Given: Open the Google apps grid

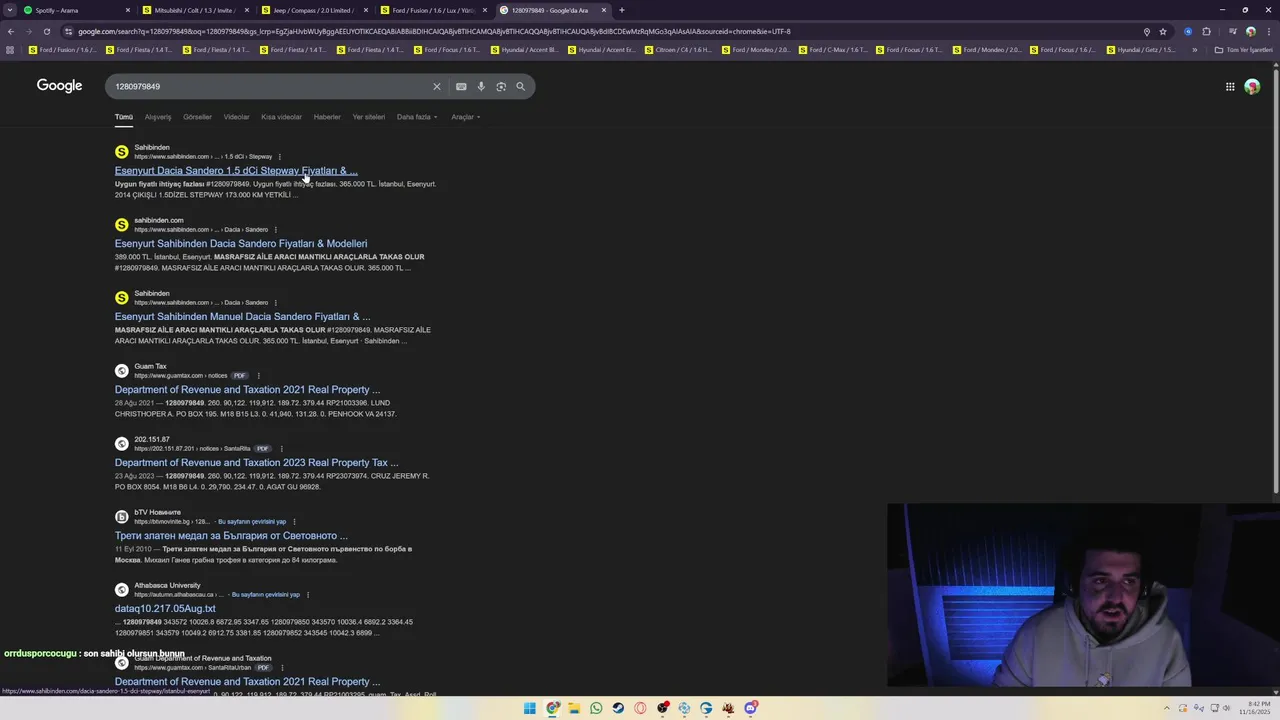Looking at the screenshot, I should 1230,87.
